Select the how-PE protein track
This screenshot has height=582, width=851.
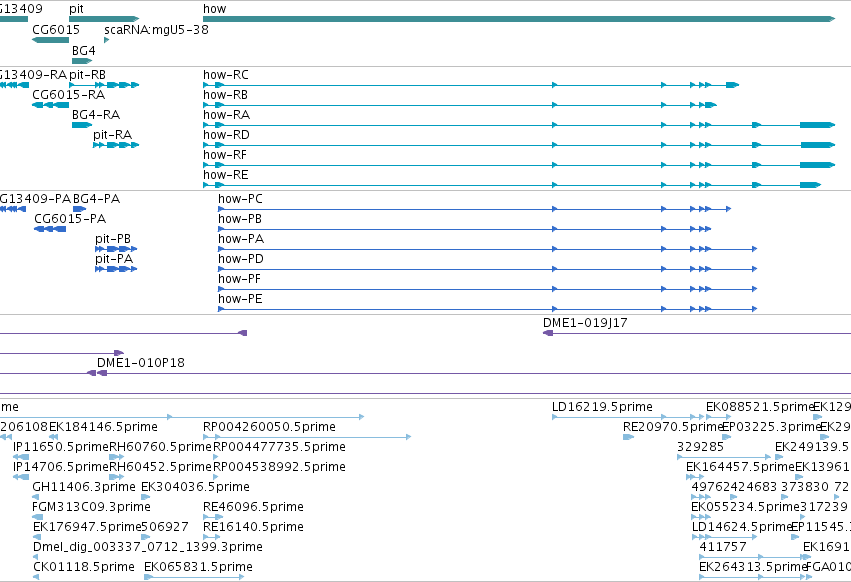click(487, 309)
